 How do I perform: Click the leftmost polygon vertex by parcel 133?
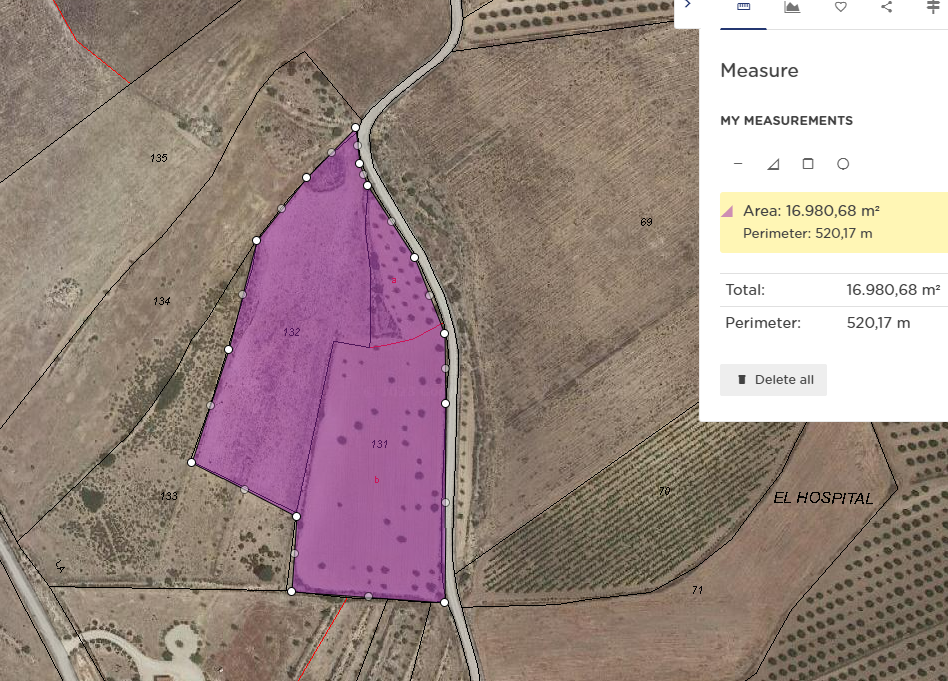coord(192,462)
